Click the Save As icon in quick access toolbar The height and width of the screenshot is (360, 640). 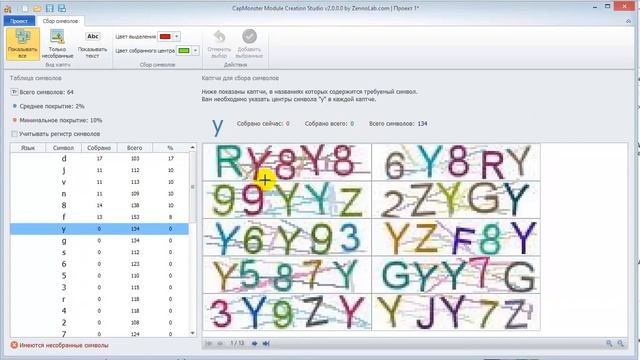(62, 8)
